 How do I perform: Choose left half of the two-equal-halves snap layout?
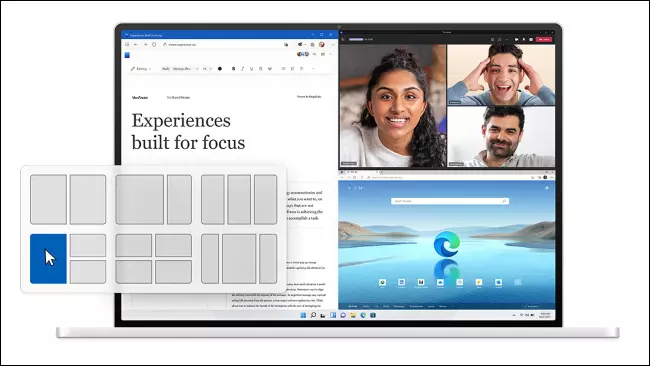(x=48, y=199)
